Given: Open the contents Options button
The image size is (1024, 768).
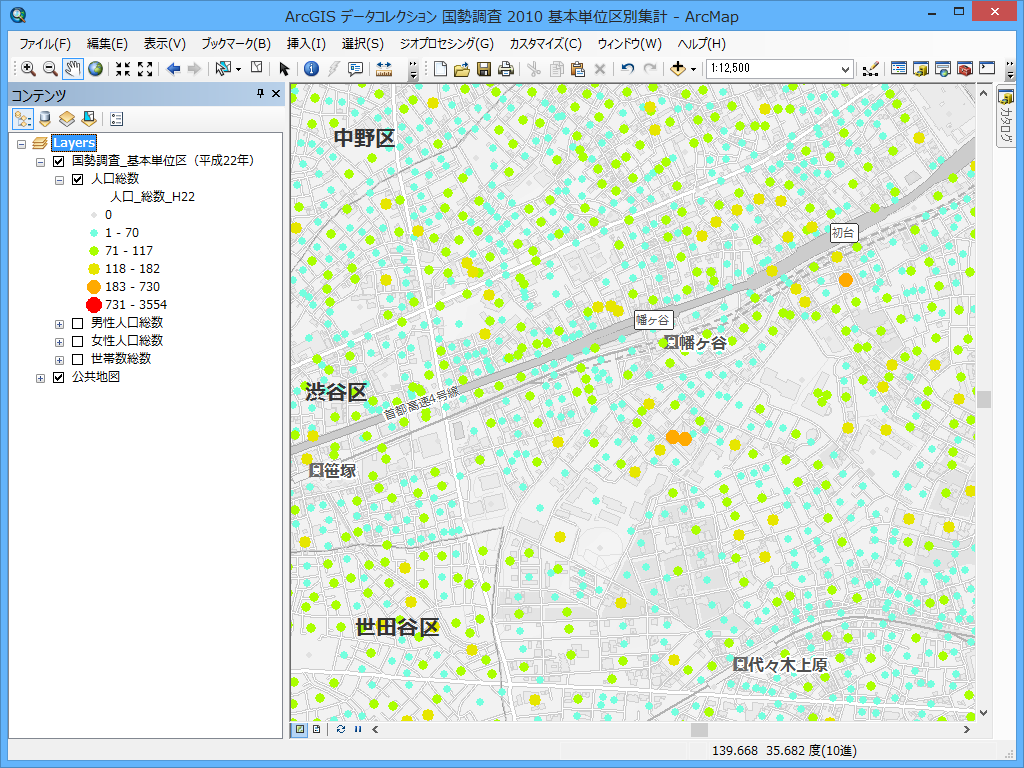Looking at the screenshot, I should pyautogui.click(x=116, y=119).
